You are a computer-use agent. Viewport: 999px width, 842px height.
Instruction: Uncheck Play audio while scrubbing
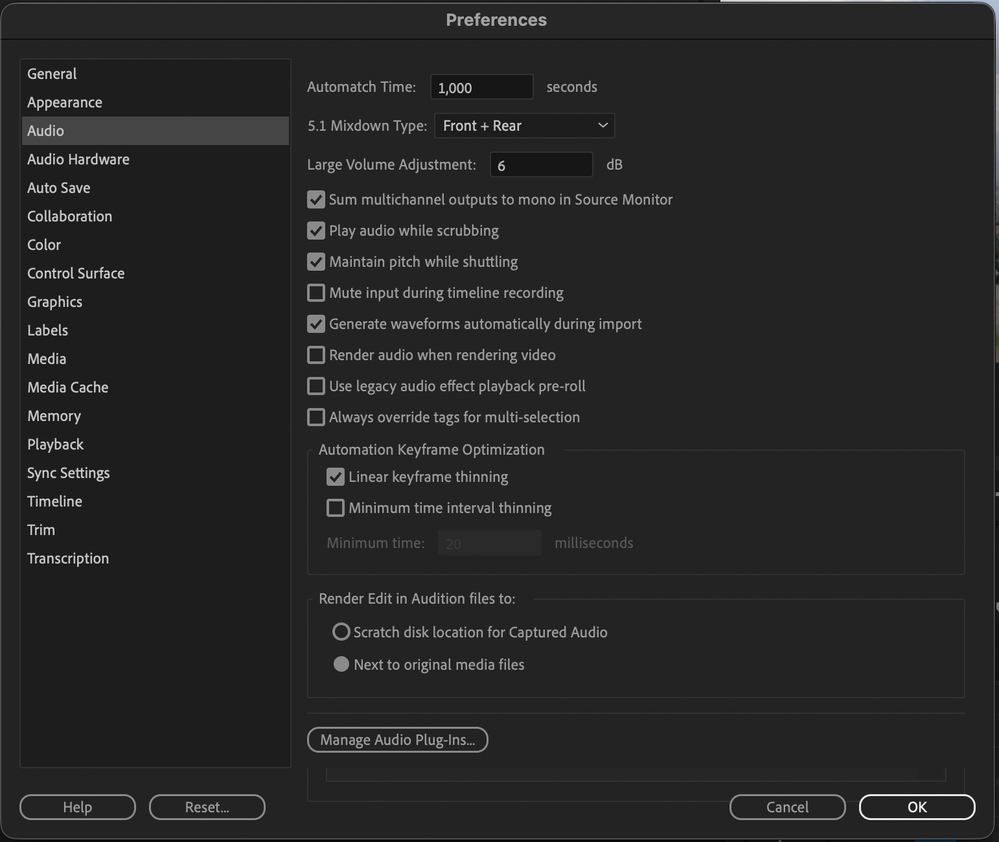(x=316, y=231)
